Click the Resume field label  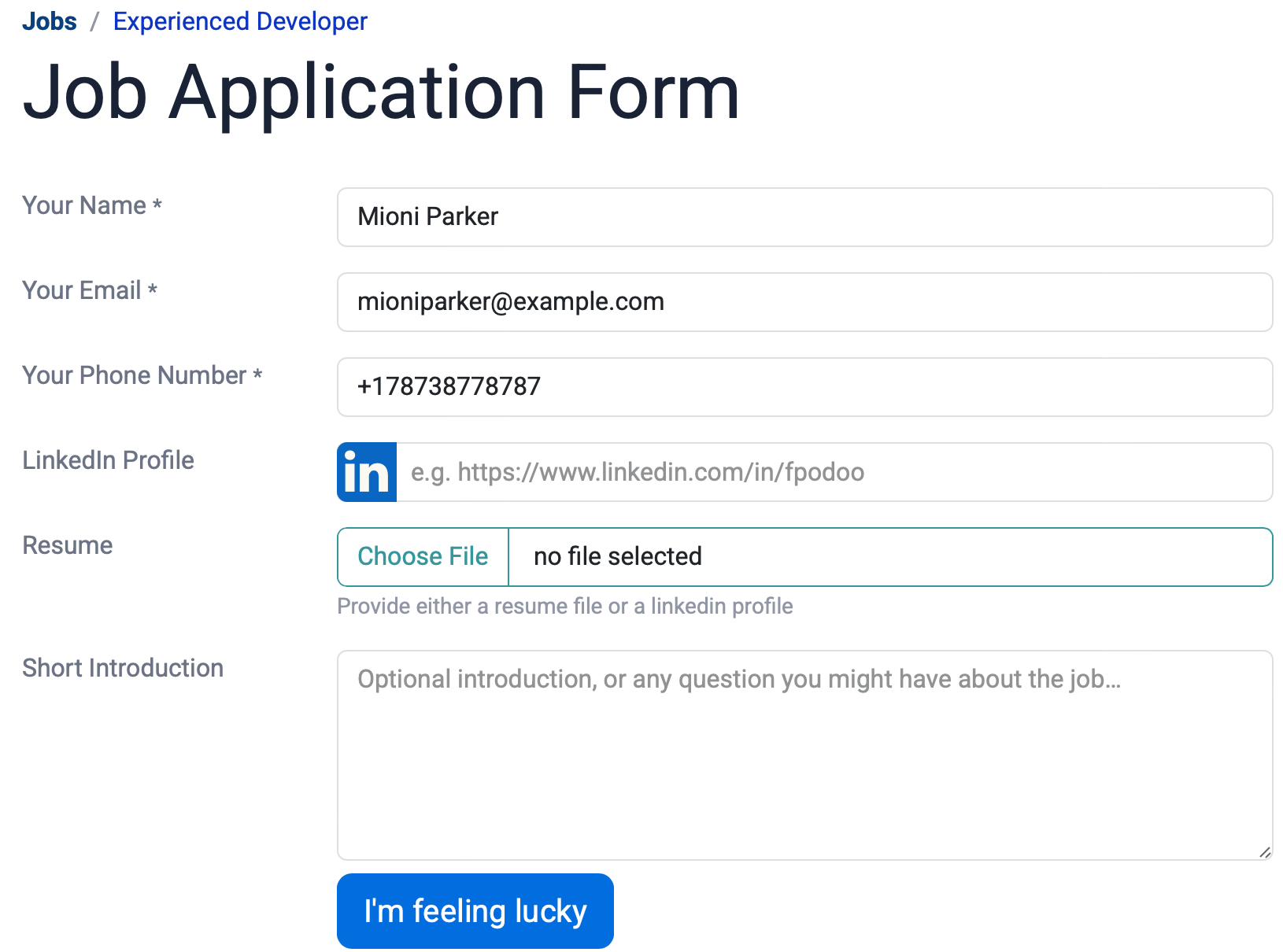point(67,544)
